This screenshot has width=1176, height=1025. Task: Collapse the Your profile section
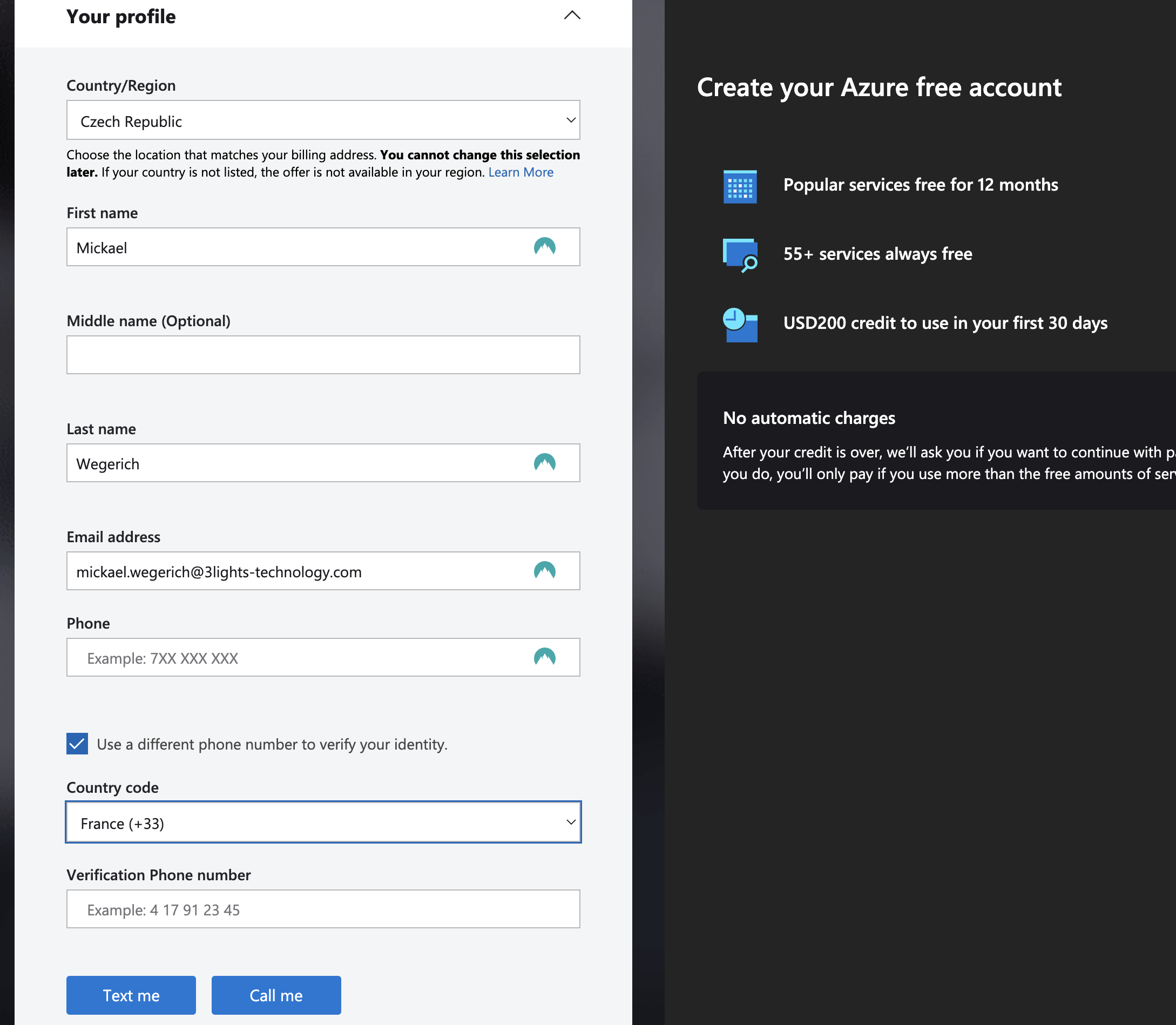tap(572, 16)
